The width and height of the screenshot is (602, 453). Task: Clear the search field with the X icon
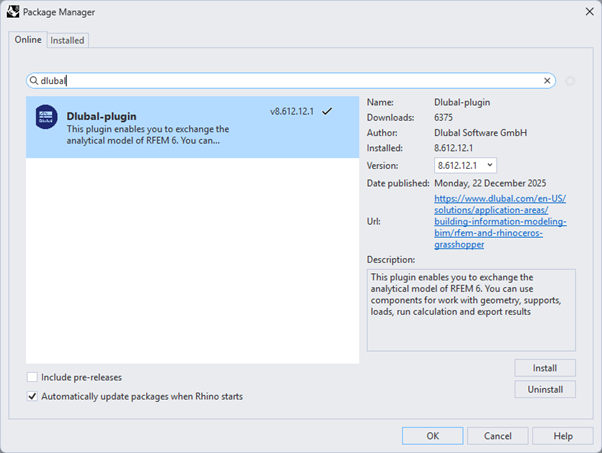(547, 80)
